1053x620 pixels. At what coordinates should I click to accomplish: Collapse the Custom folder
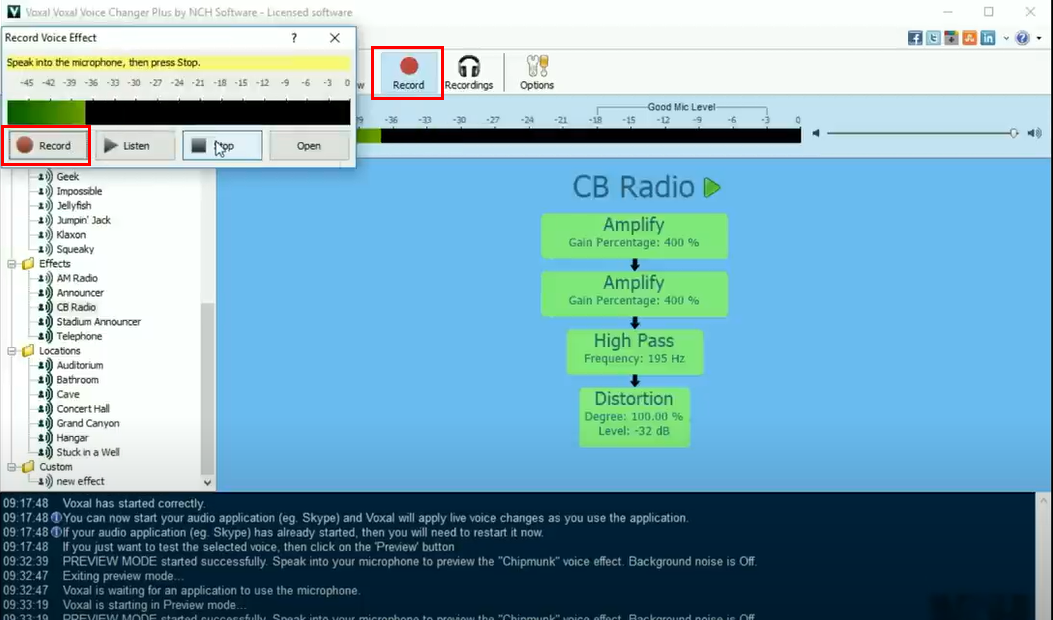[x=11, y=467]
